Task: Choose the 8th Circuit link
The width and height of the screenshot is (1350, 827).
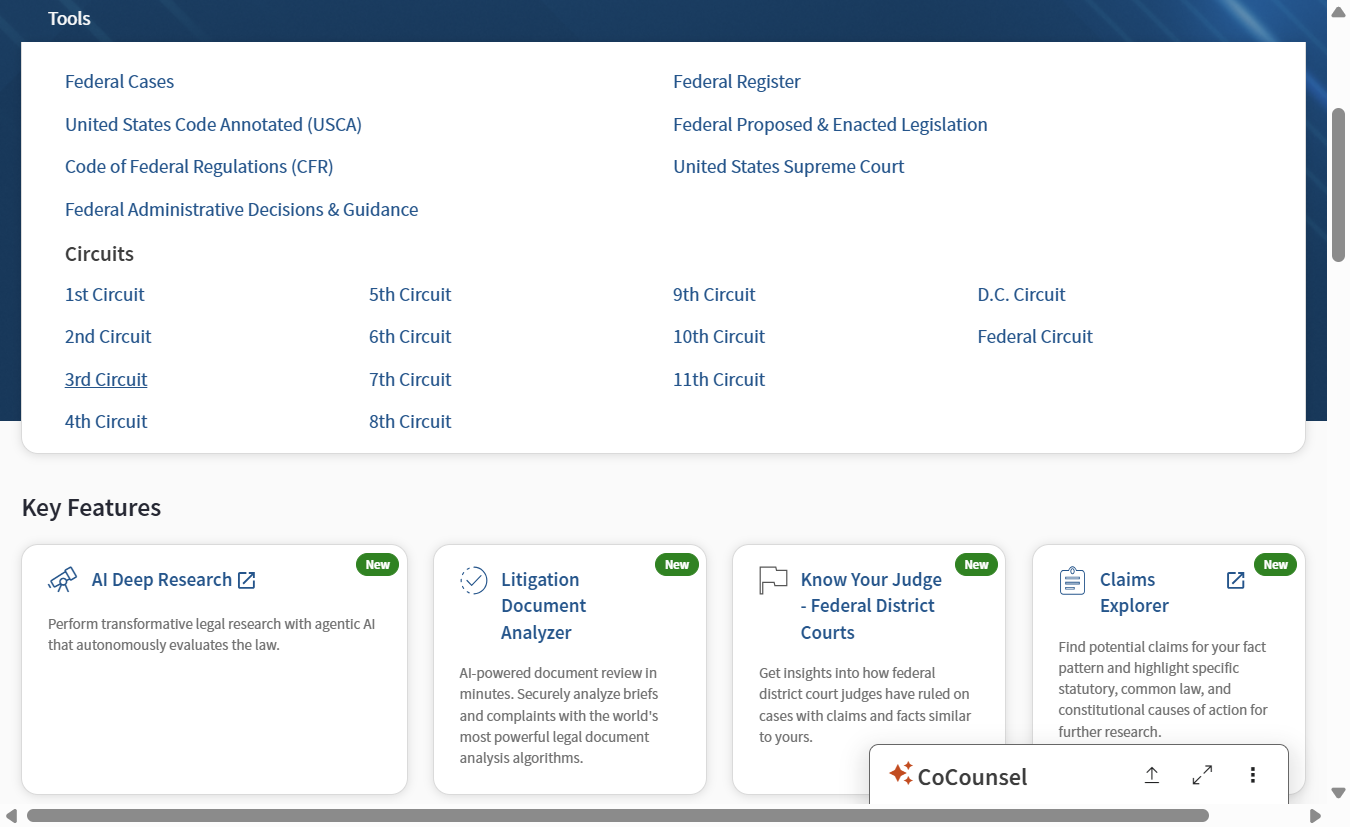Action: [410, 422]
